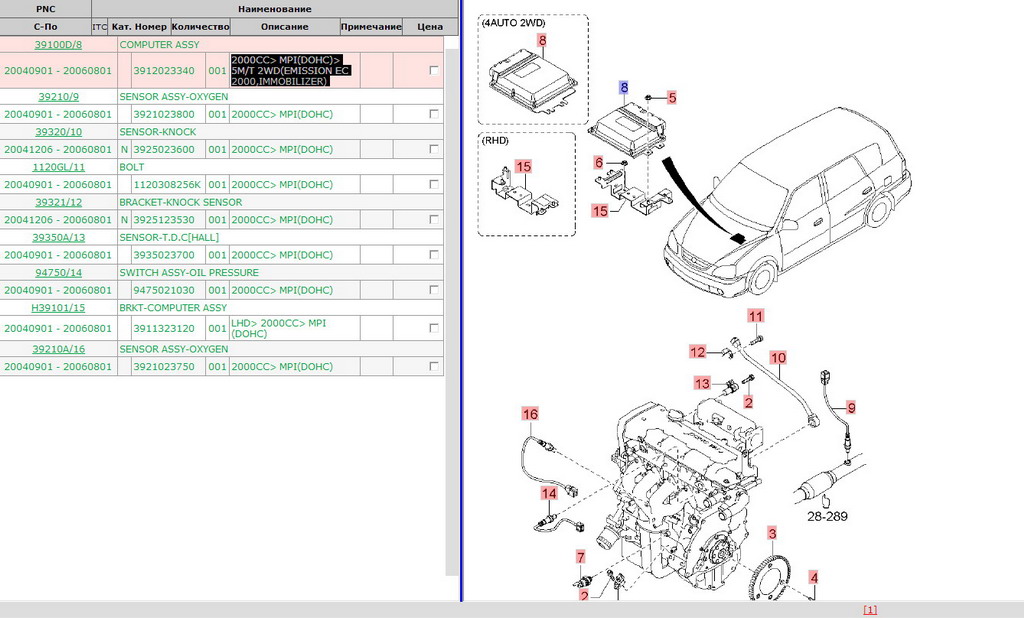Screen dimensions: 1024x618
Task: Open the 39320/10 knock sensor link
Action: pyautogui.click(x=58, y=132)
